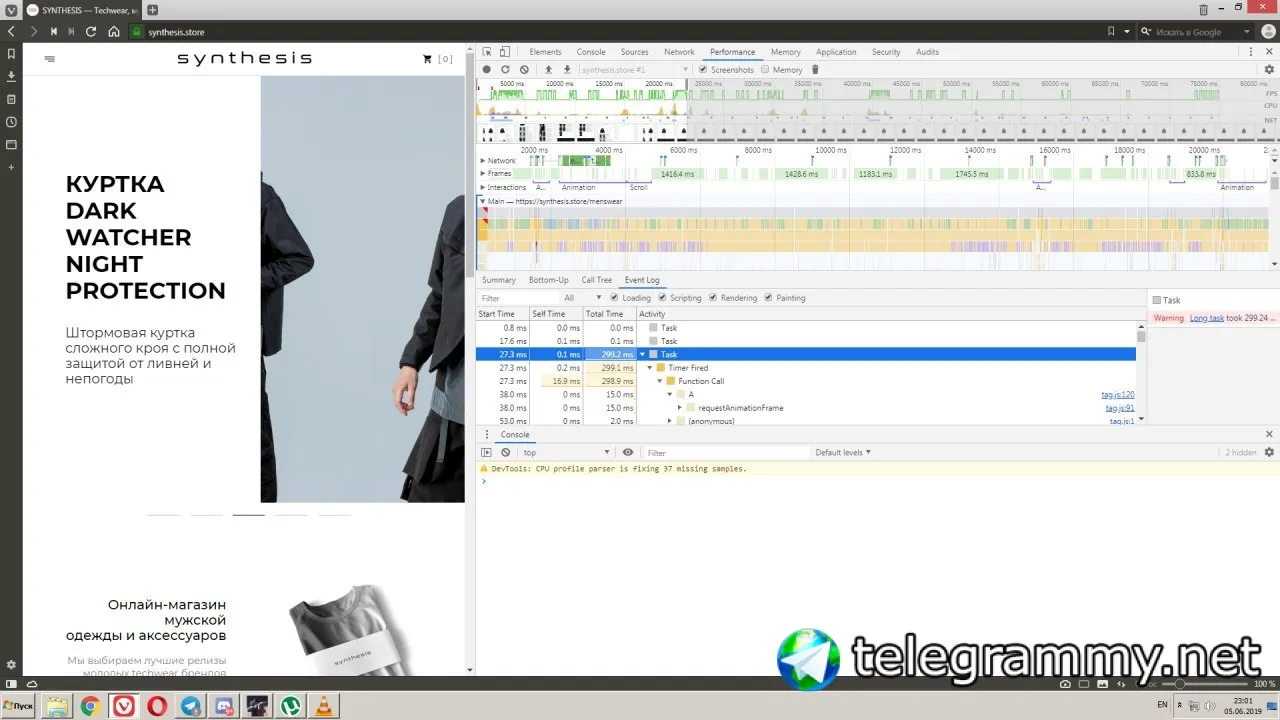Enable the Memory checkbox
The height and width of the screenshot is (720, 1280).
(x=765, y=70)
